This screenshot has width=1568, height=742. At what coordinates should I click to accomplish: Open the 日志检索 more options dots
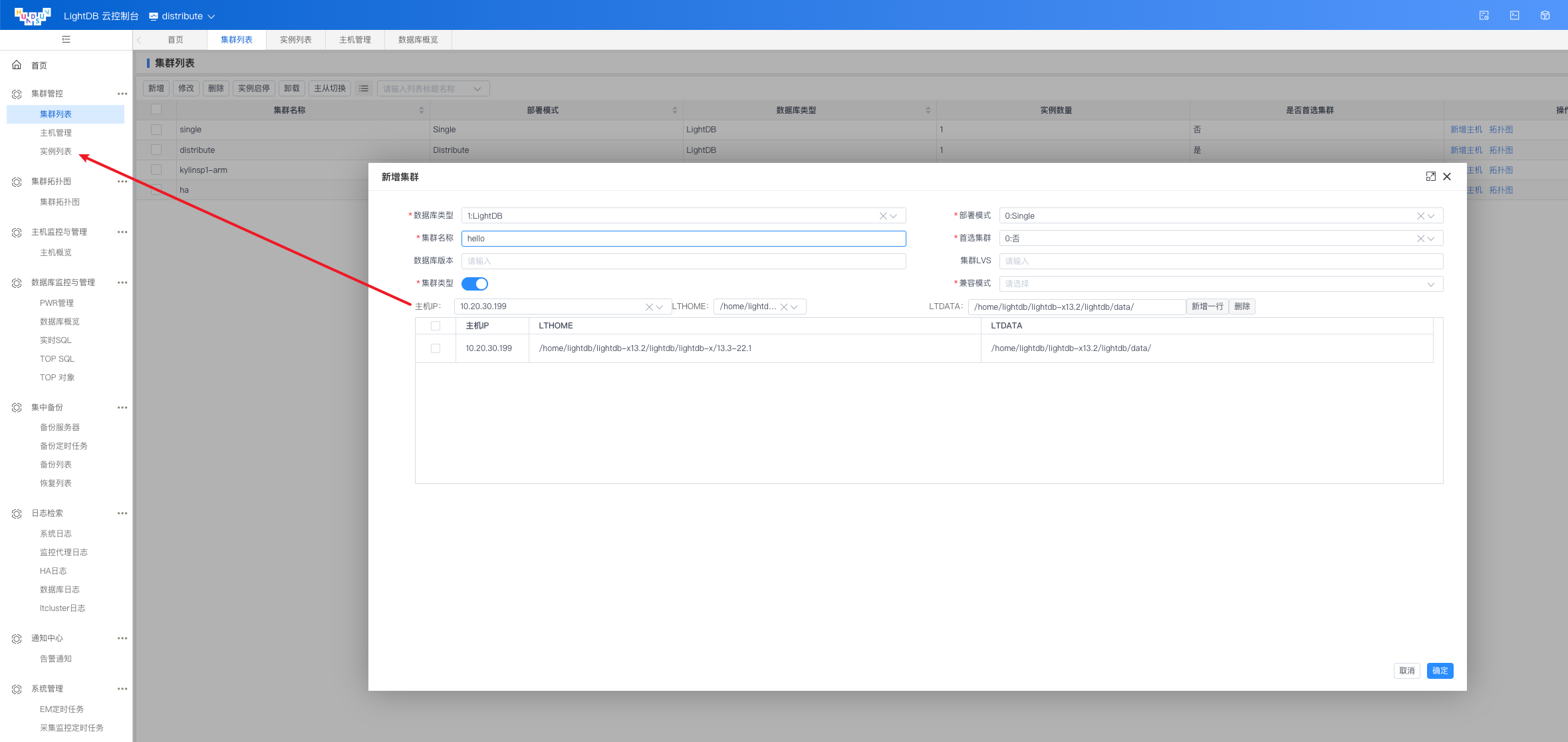[x=122, y=513]
